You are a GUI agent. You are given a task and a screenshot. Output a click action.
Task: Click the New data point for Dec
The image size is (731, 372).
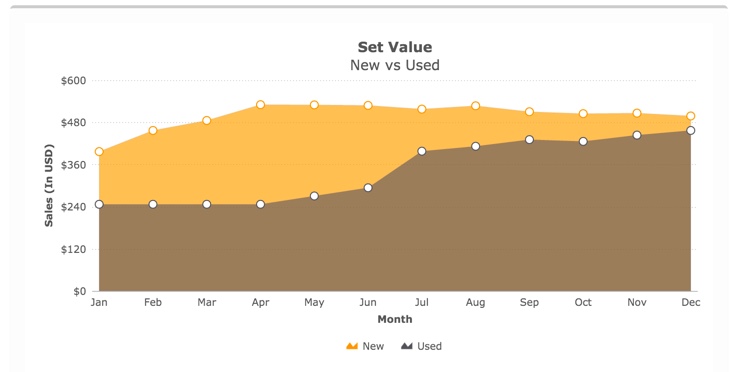pyautogui.click(x=690, y=116)
